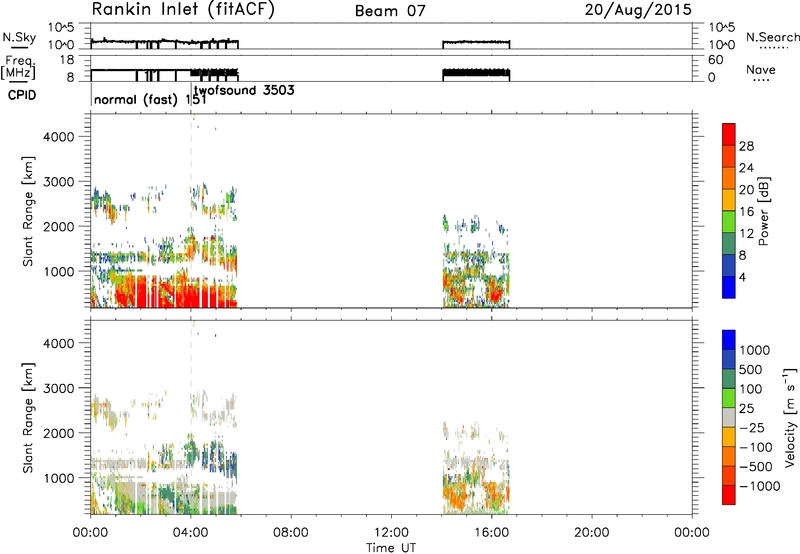Select the 'twofsound 3503' CPID text
The width and height of the screenshot is (800, 554).
(244, 90)
